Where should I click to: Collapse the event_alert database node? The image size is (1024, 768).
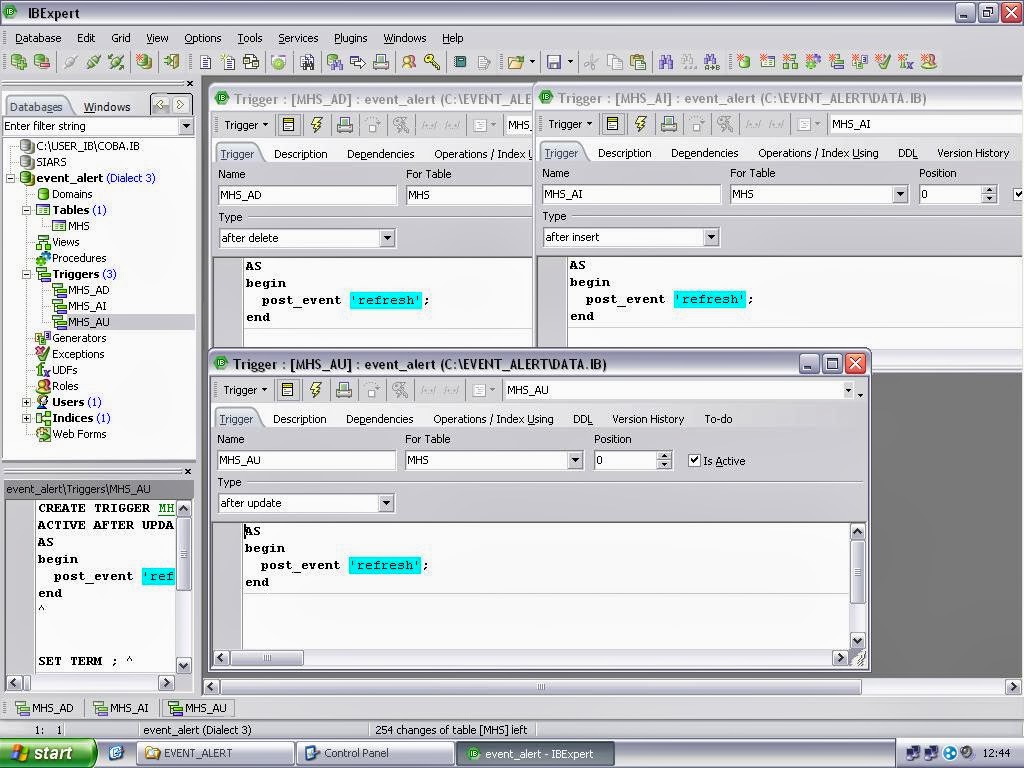(10, 178)
